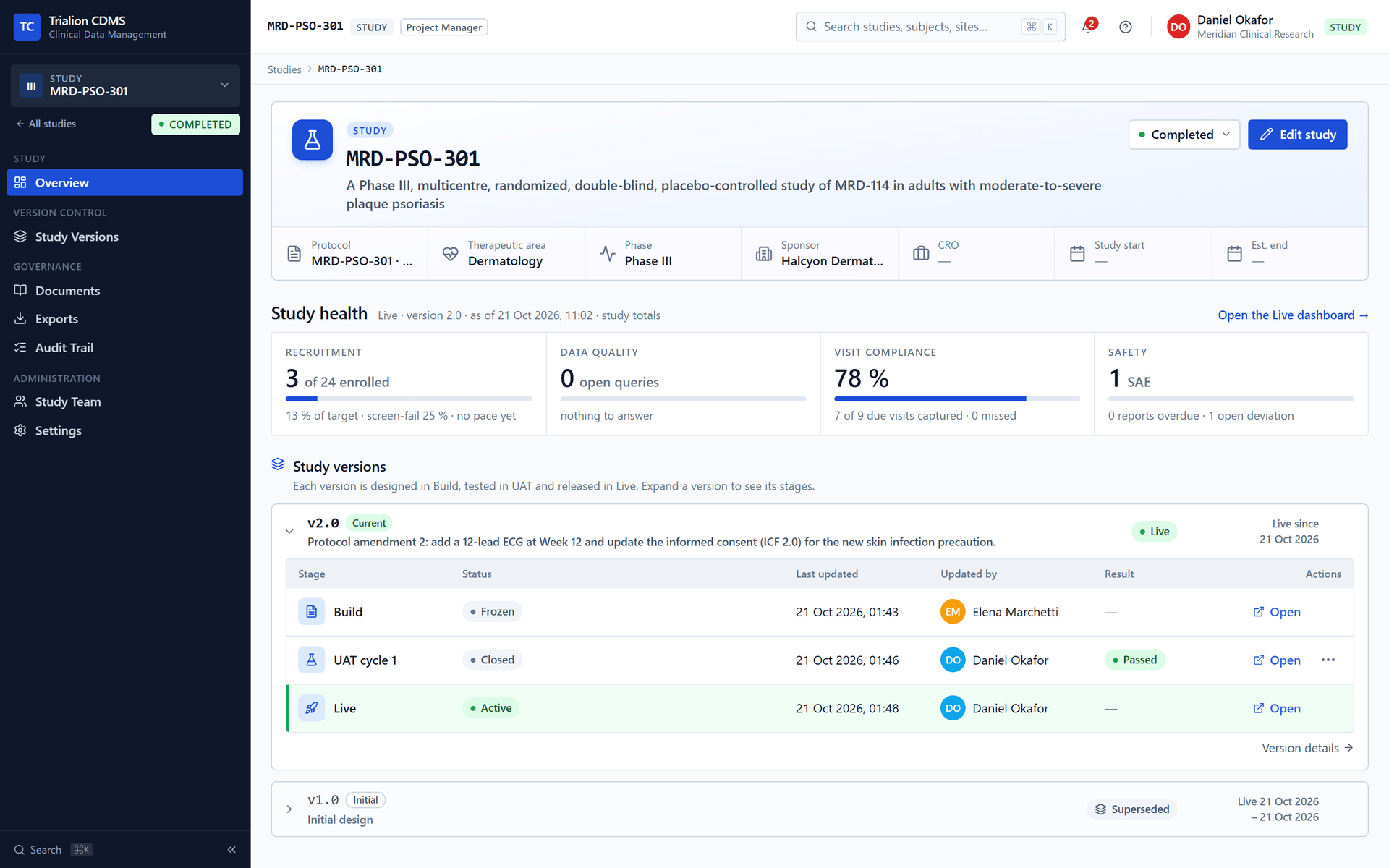
Task: Click the blue flask study icon
Action: (313, 140)
